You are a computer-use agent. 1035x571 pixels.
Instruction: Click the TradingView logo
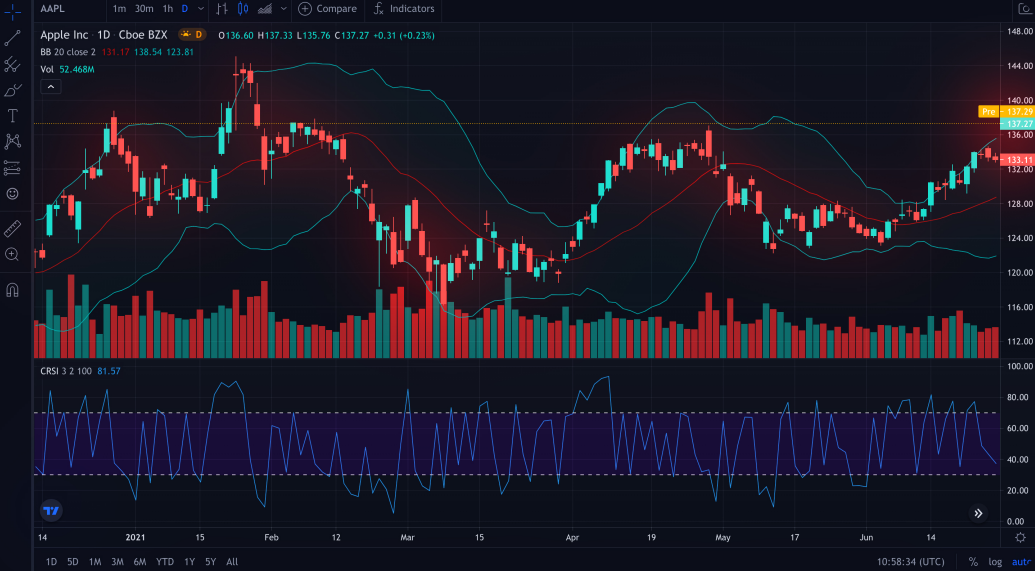[51, 510]
